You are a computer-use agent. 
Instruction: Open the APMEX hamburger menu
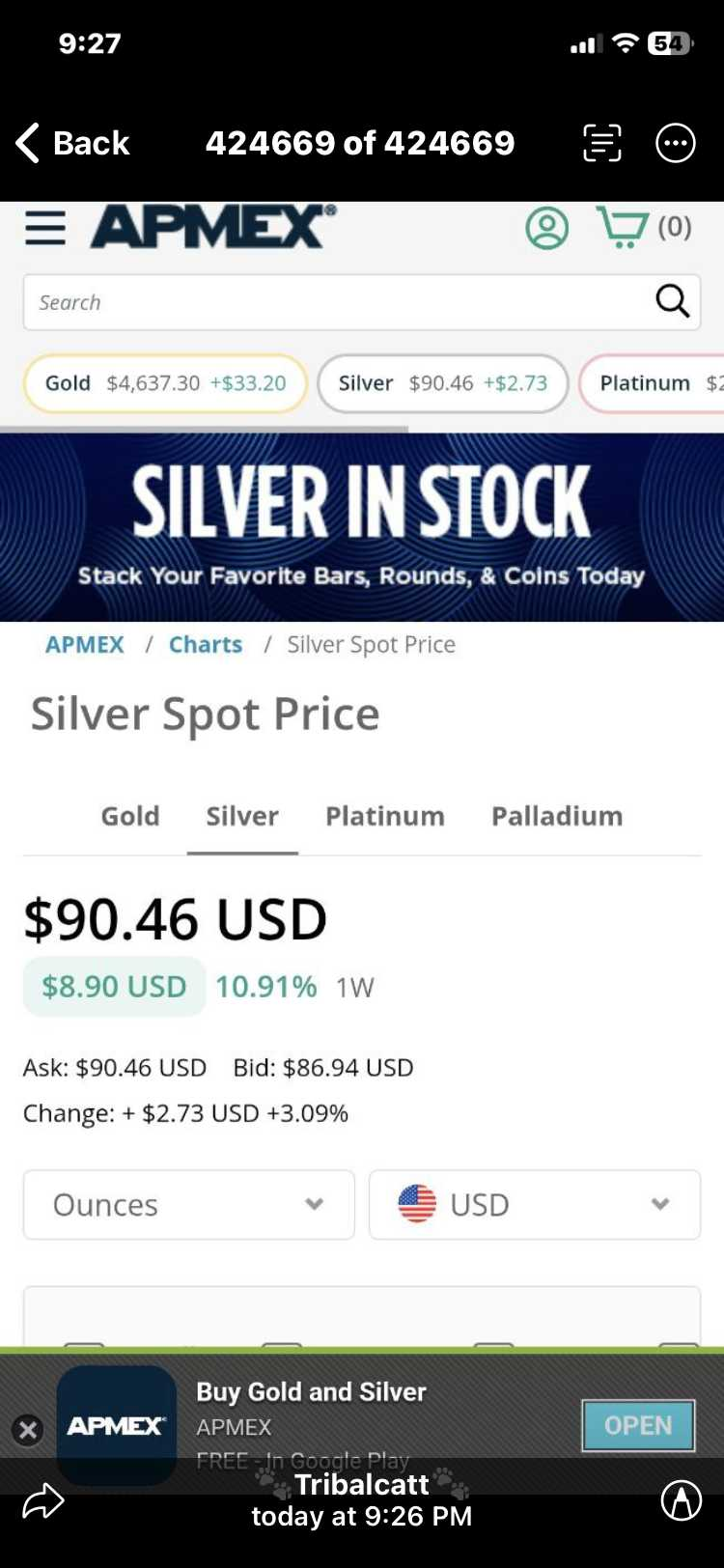[45, 228]
